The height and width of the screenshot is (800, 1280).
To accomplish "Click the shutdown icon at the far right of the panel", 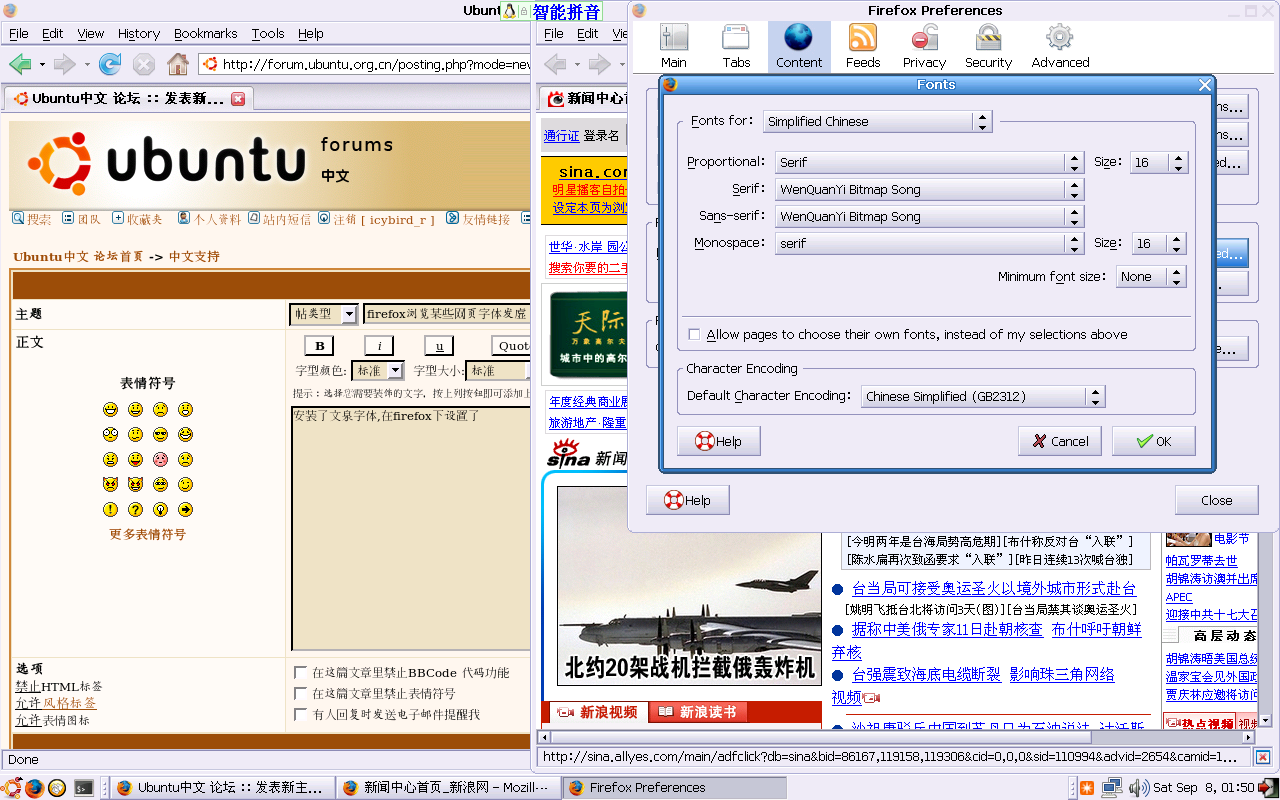I will click(x=1268, y=788).
